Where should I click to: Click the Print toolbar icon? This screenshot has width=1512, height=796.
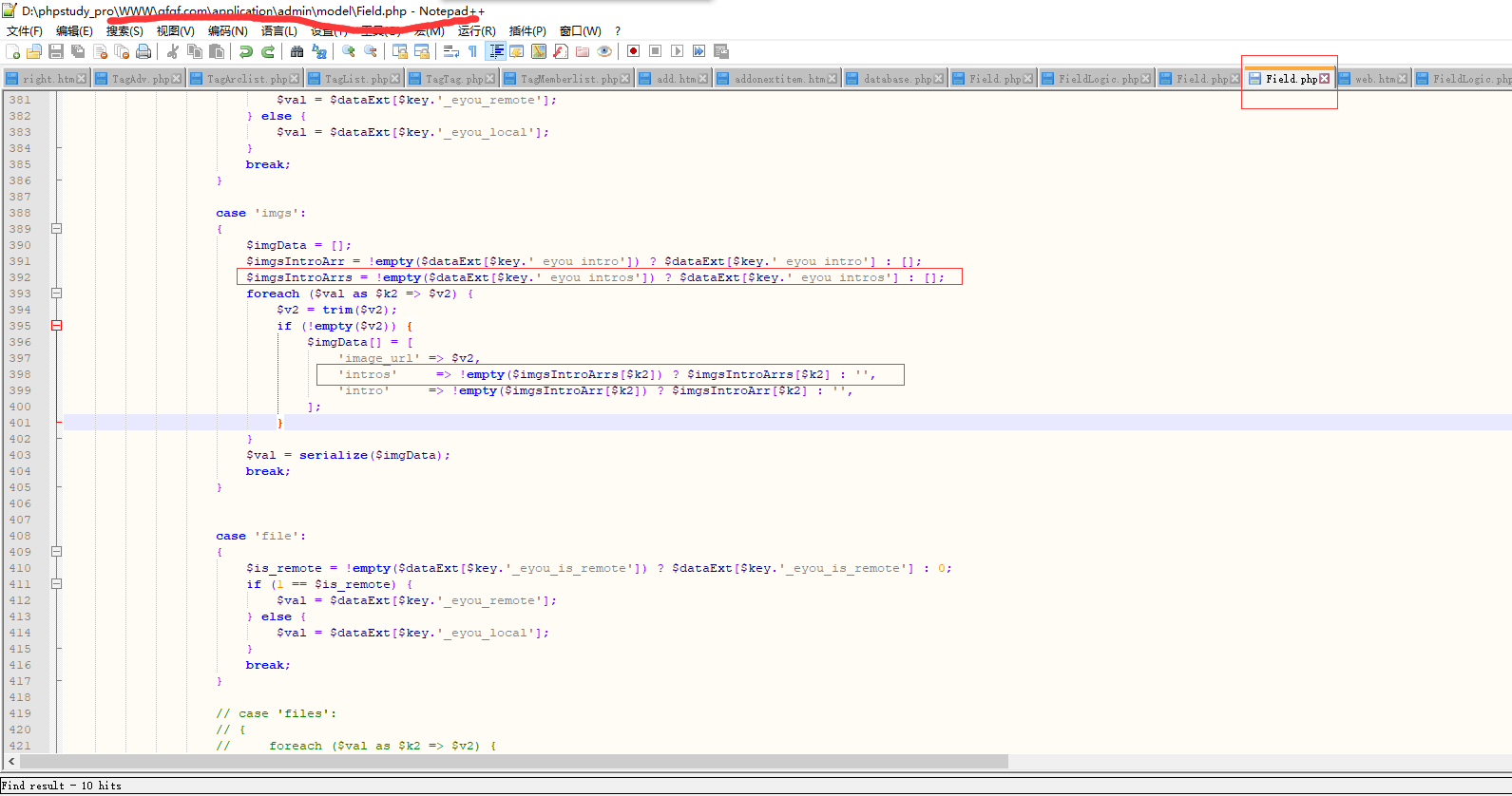(144, 51)
